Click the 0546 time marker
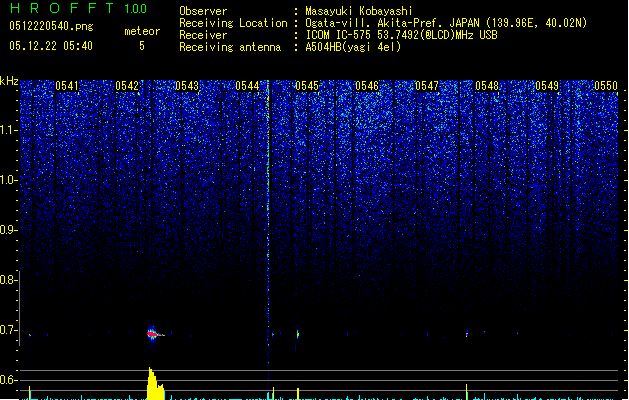 tap(367, 86)
